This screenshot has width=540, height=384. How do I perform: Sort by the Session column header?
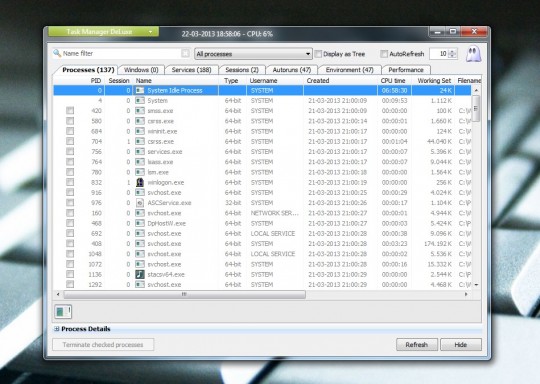(x=118, y=81)
